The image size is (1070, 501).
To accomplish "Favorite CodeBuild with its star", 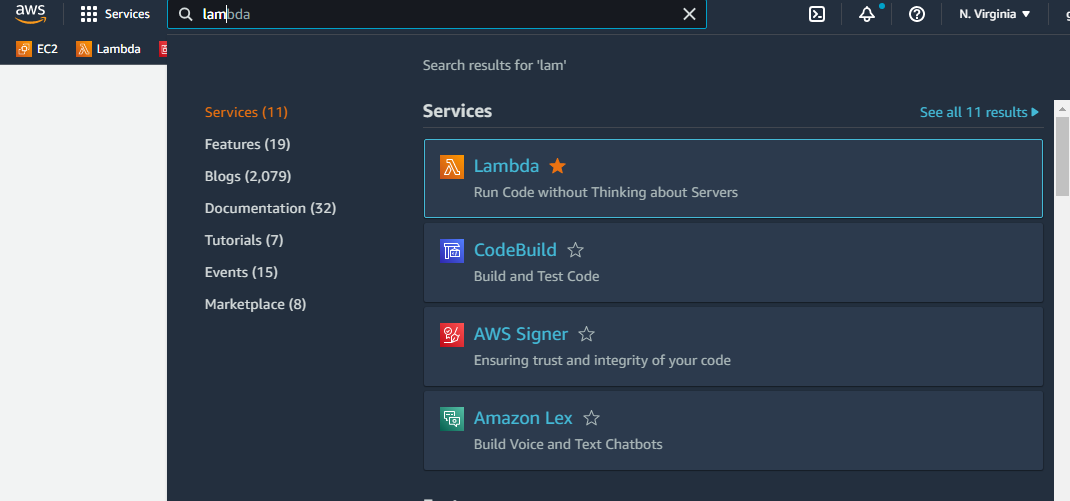I will (575, 250).
